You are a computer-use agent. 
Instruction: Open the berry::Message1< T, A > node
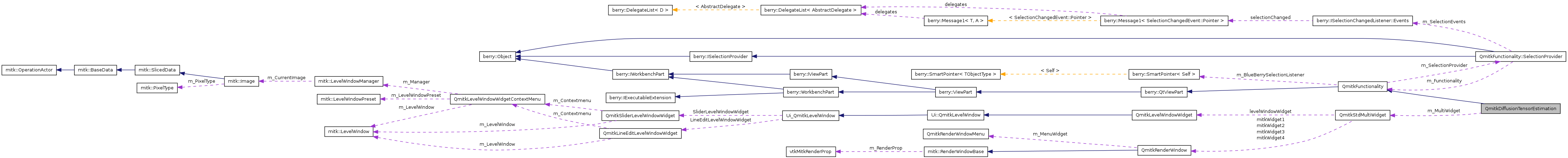956,21
